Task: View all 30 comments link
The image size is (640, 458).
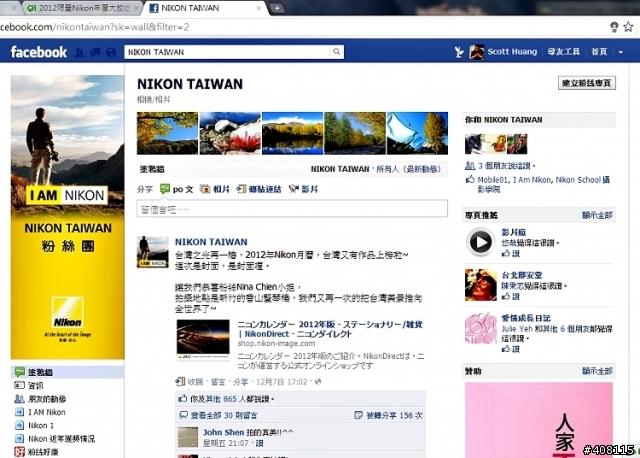Action: tap(224, 416)
